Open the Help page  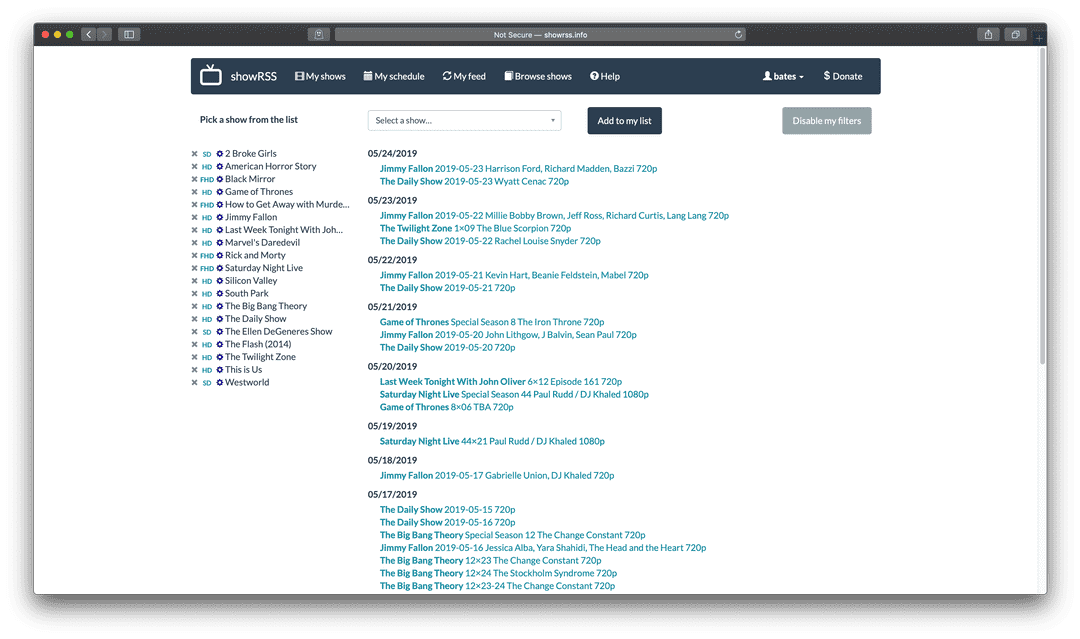(605, 76)
